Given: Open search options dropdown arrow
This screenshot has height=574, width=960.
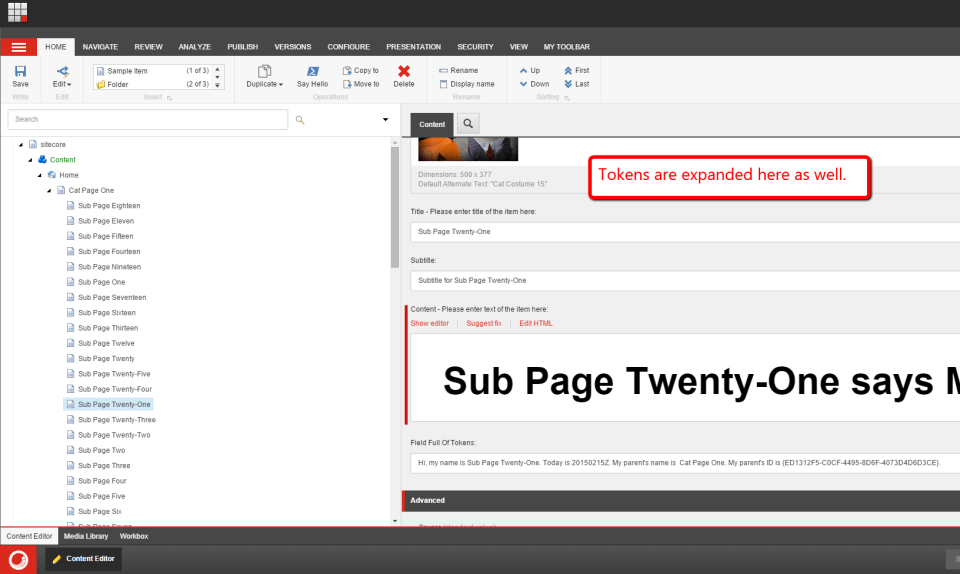Looking at the screenshot, I should (386, 120).
